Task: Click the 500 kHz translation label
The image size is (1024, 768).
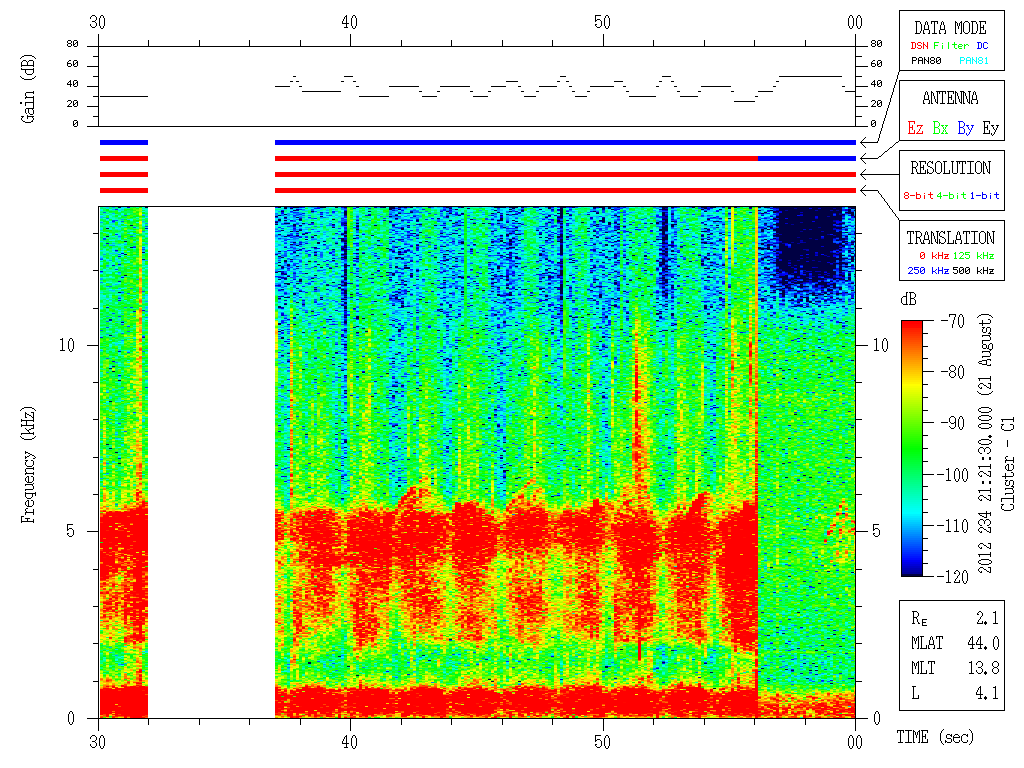Action: click(973, 270)
